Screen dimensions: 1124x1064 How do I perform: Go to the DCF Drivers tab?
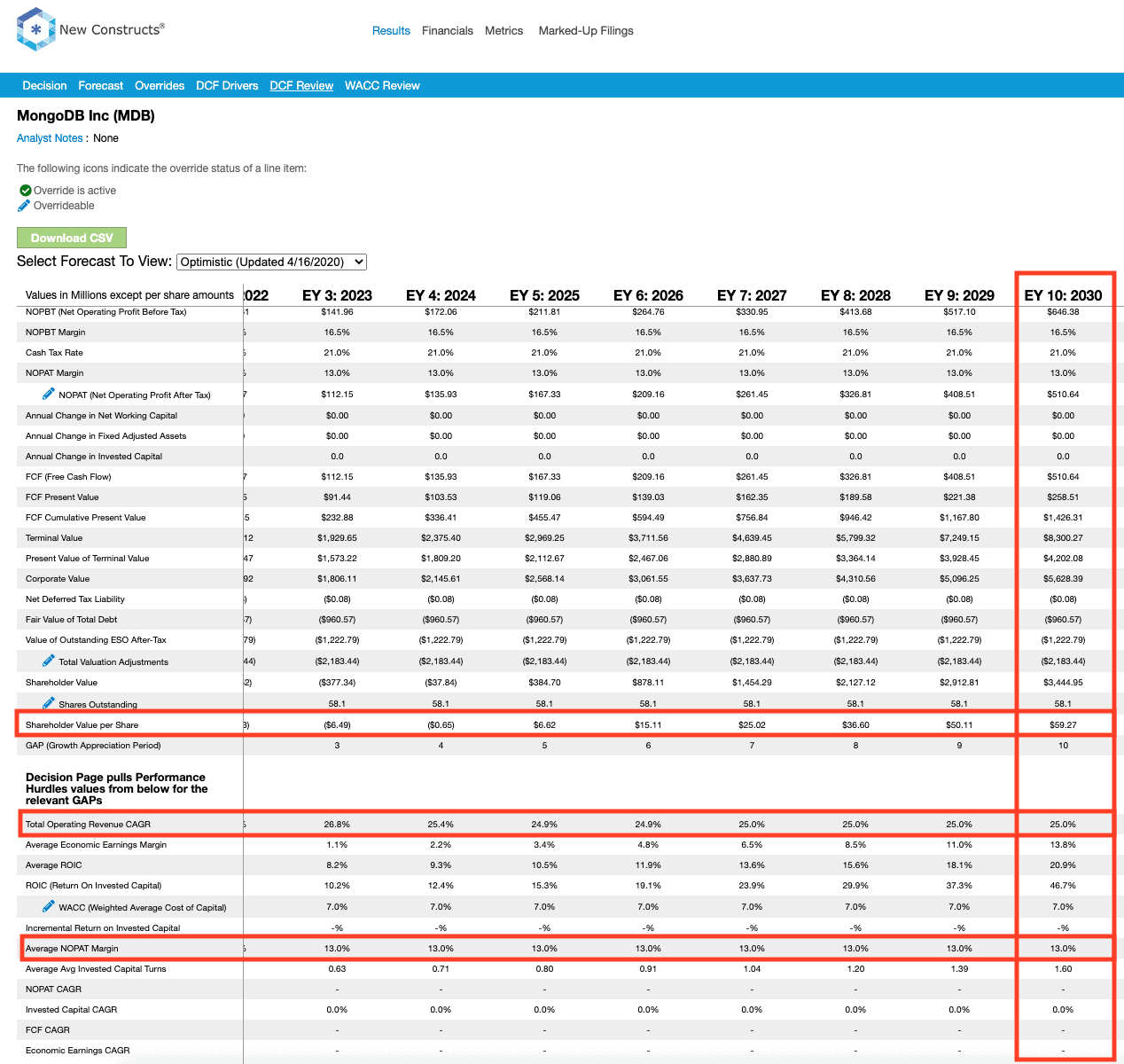[227, 86]
